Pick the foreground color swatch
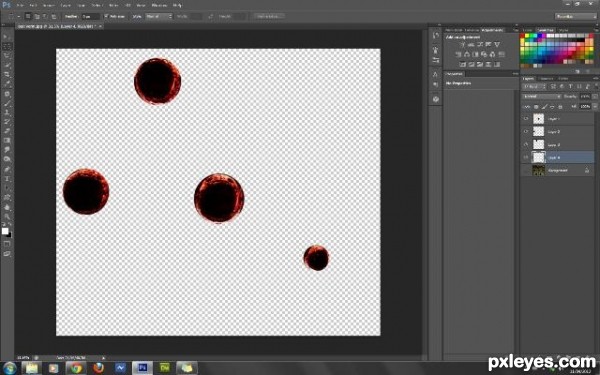This screenshot has width=600, height=375. [5, 231]
